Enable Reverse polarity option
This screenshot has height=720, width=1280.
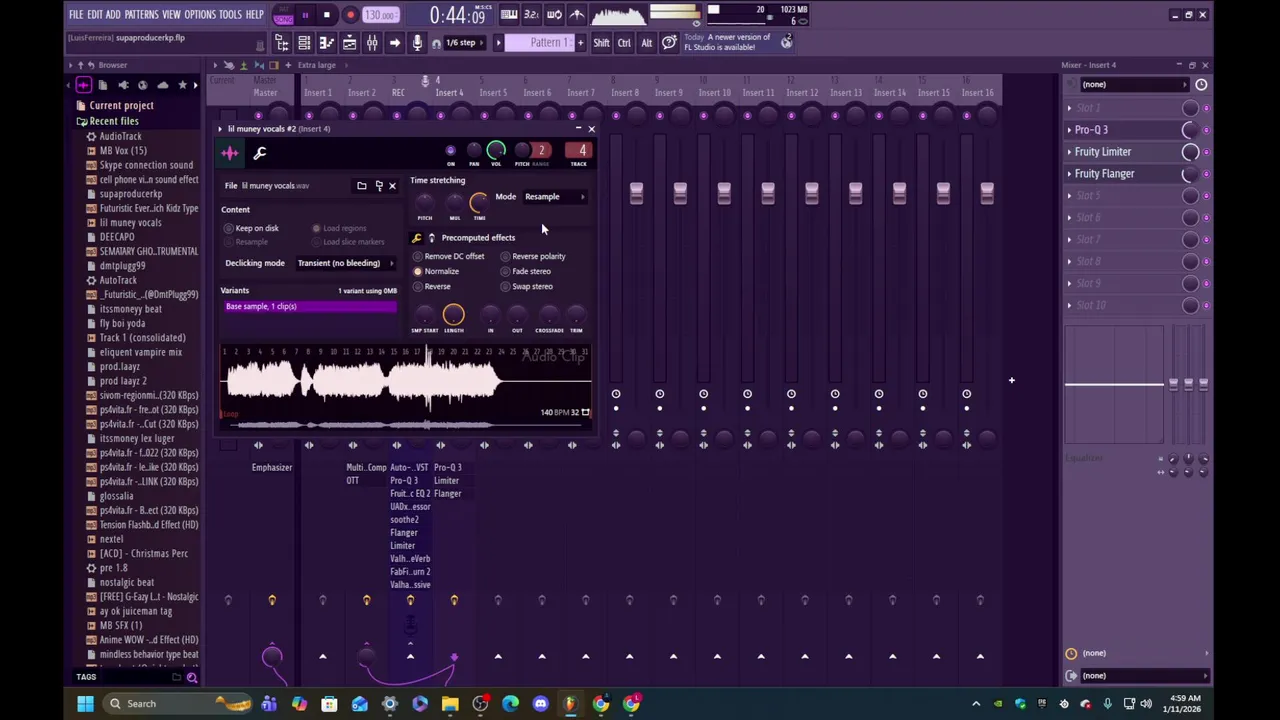533,256
